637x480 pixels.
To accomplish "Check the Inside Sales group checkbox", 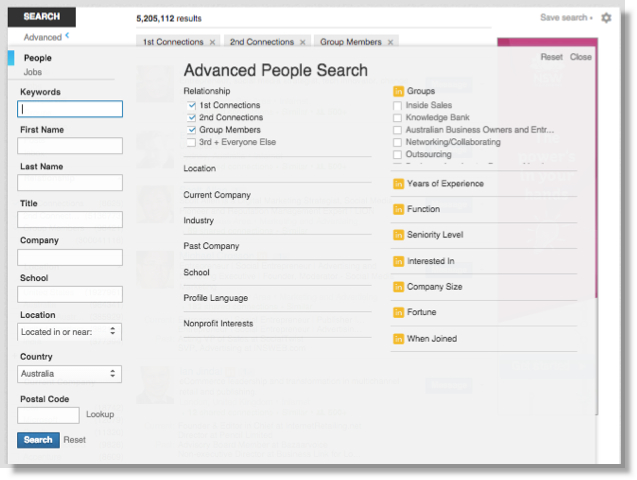I will [x=398, y=105].
